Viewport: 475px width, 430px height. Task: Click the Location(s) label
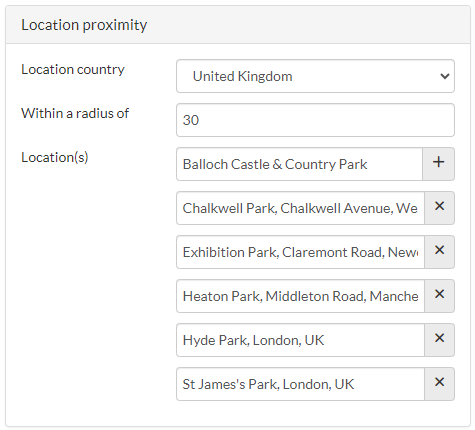coord(55,157)
